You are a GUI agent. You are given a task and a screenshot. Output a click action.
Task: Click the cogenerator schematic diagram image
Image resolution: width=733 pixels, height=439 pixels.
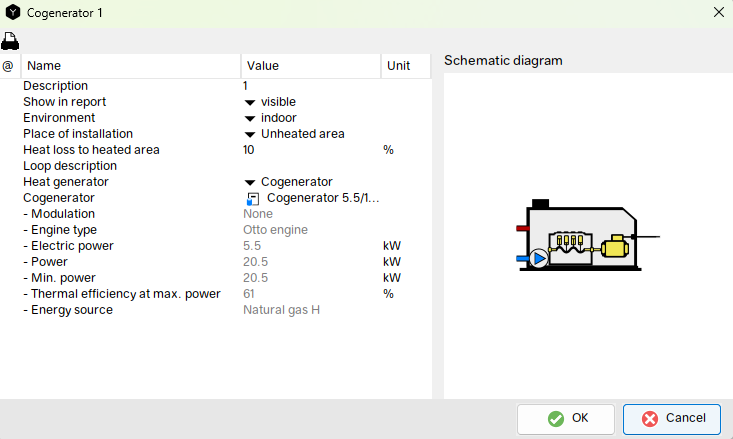click(x=586, y=235)
